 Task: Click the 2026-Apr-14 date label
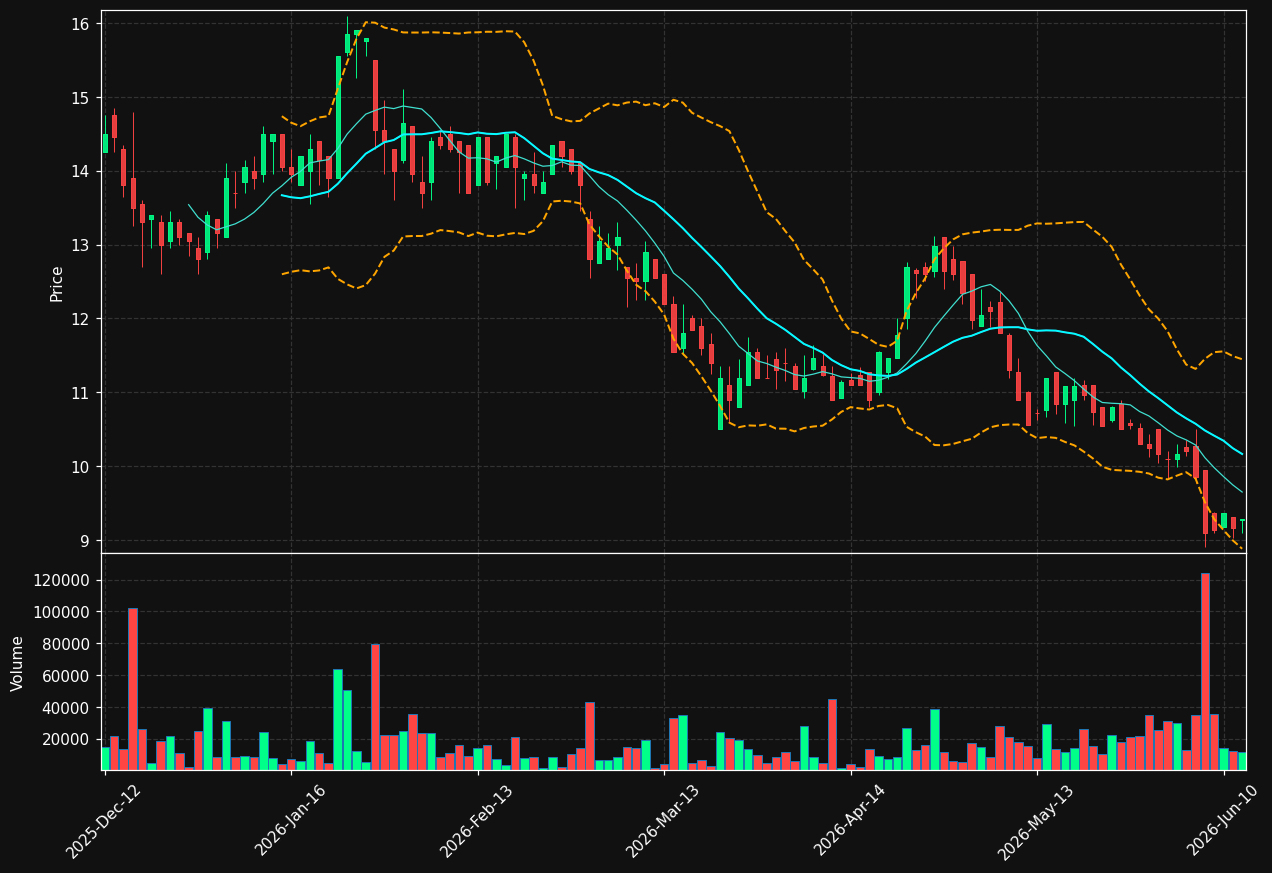(x=850, y=821)
